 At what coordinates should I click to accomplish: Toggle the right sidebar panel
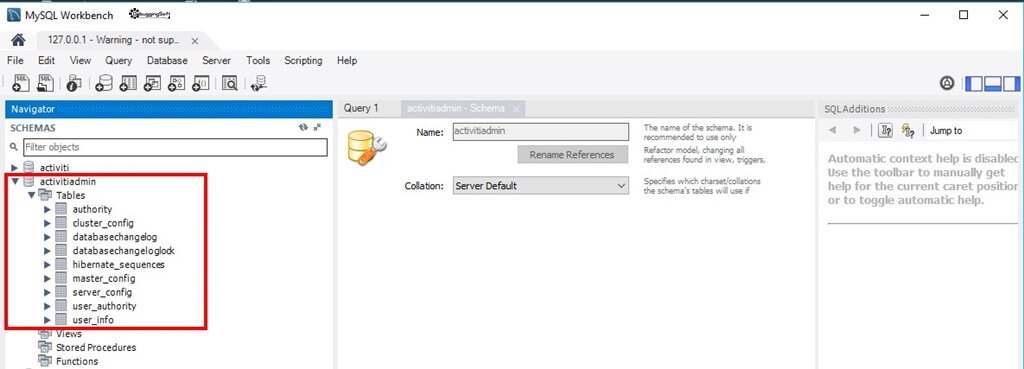(1012, 83)
